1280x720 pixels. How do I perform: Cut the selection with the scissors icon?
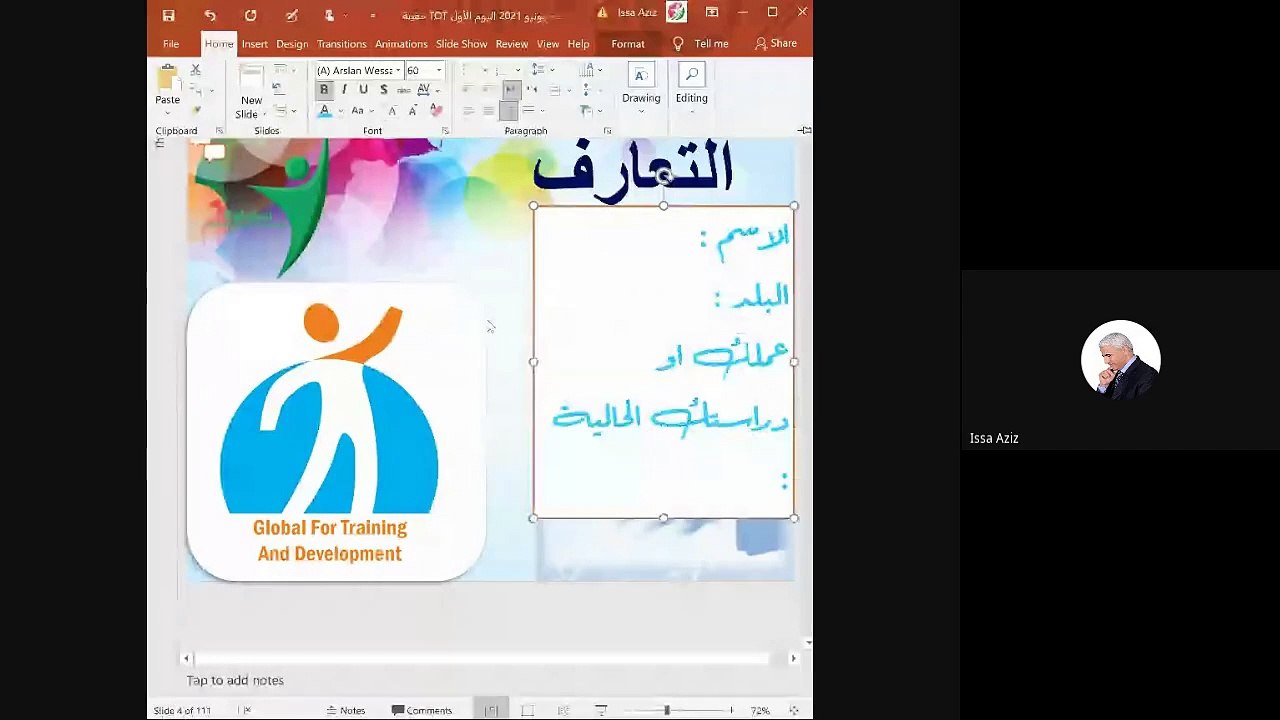tap(195, 69)
